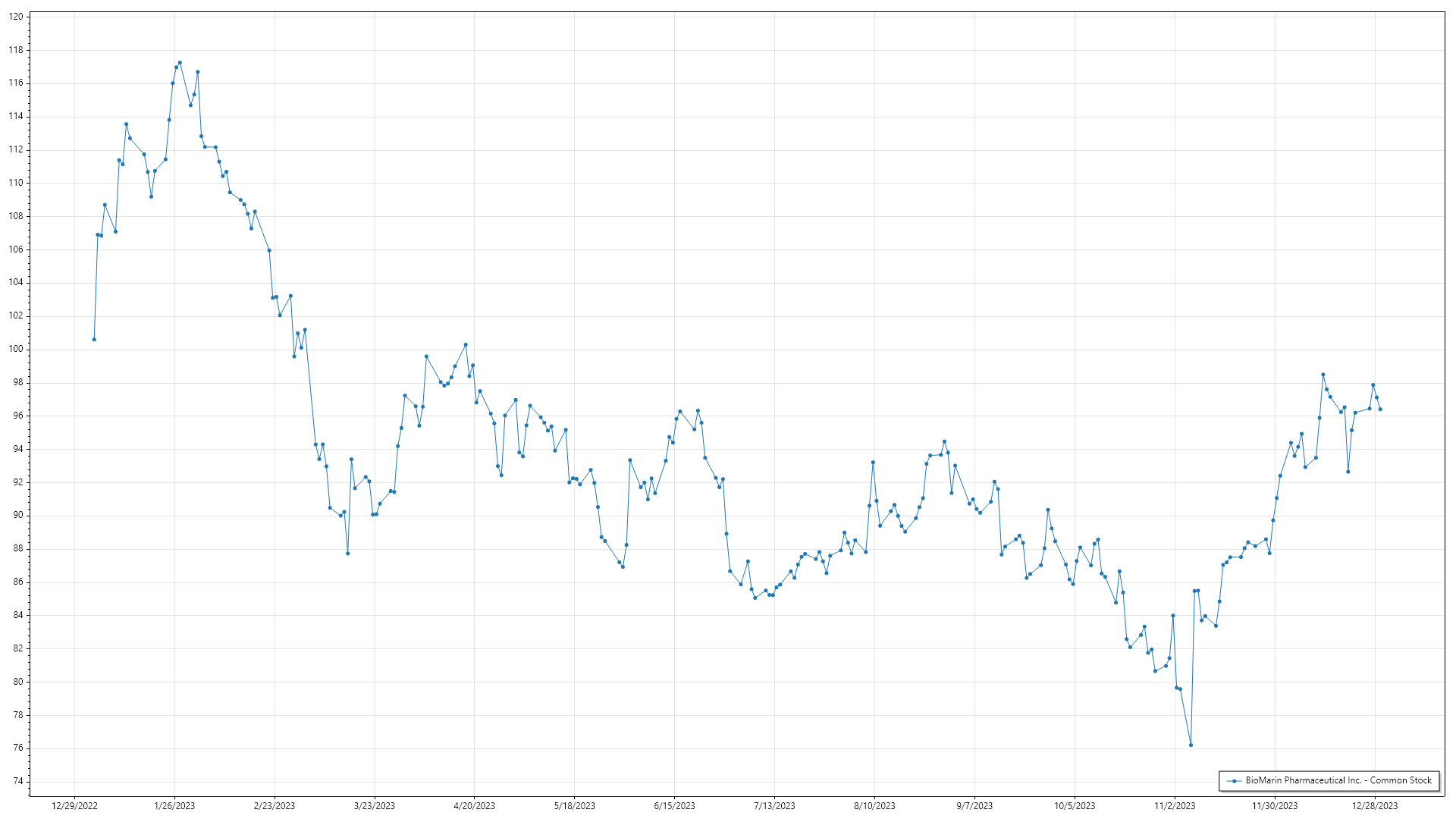Viewport: 1456px width, 819px height.
Task: Click the 88 y-axis tick label
Action: [x=18, y=548]
